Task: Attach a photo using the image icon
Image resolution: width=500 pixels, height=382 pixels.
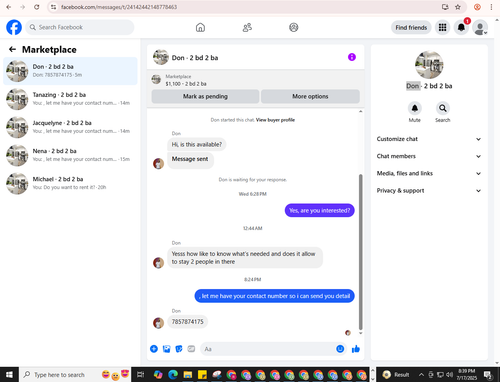Action: click(166, 349)
